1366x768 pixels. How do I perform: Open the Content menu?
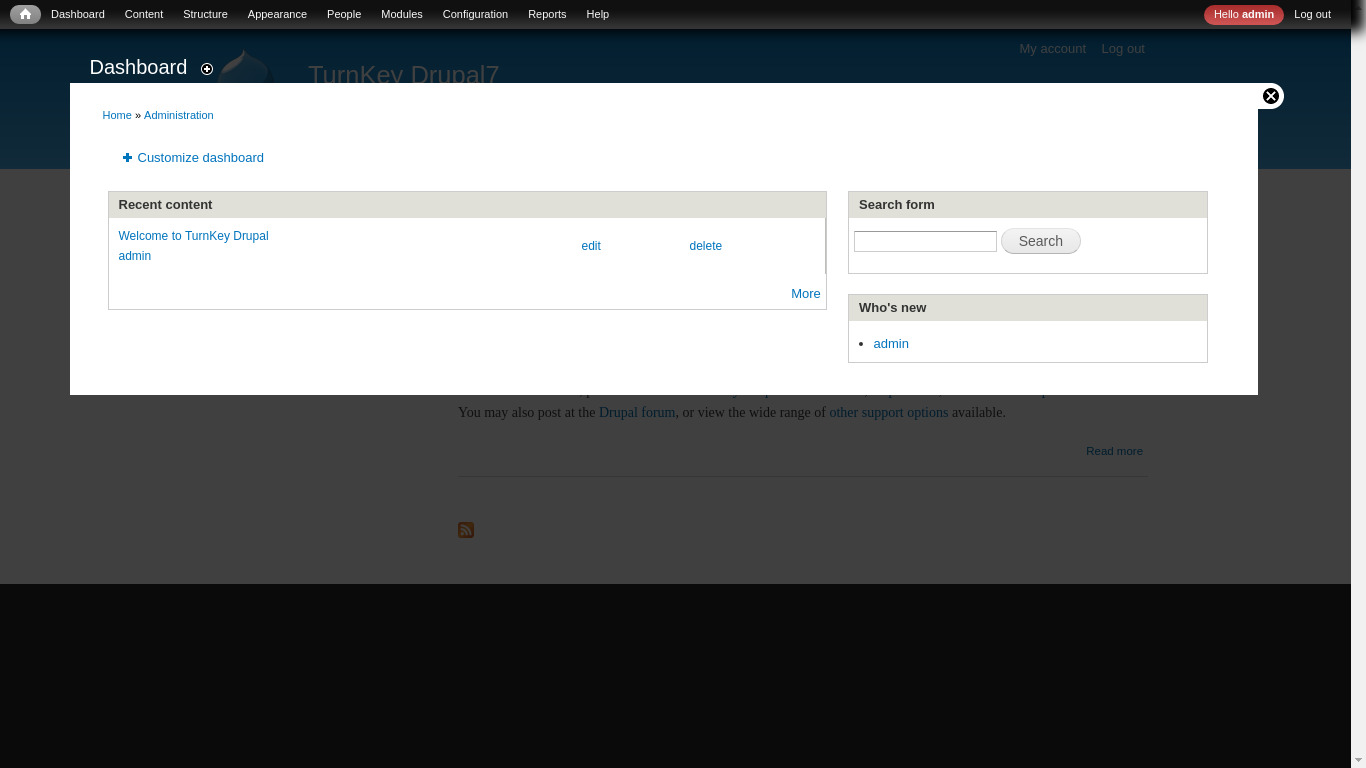pyautogui.click(x=144, y=14)
